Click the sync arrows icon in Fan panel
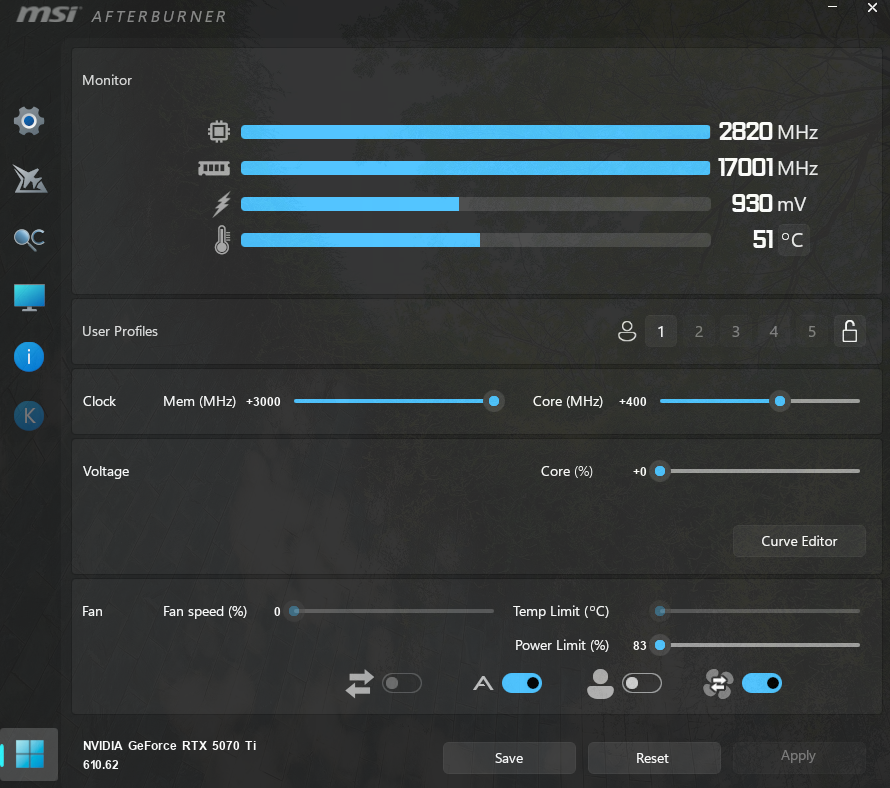The width and height of the screenshot is (890, 788). point(359,684)
